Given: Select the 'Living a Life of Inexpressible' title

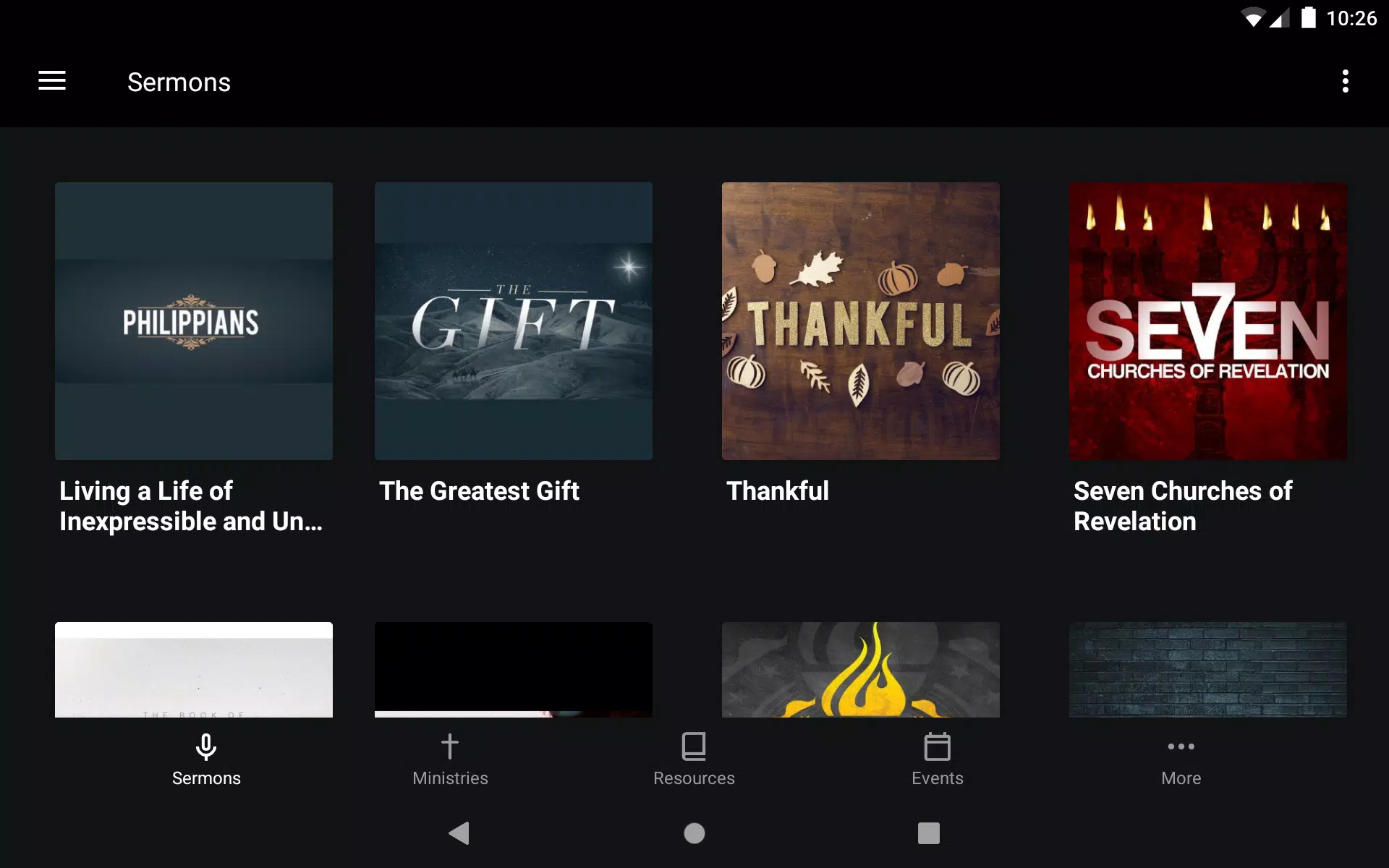Looking at the screenshot, I should [191, 506].
